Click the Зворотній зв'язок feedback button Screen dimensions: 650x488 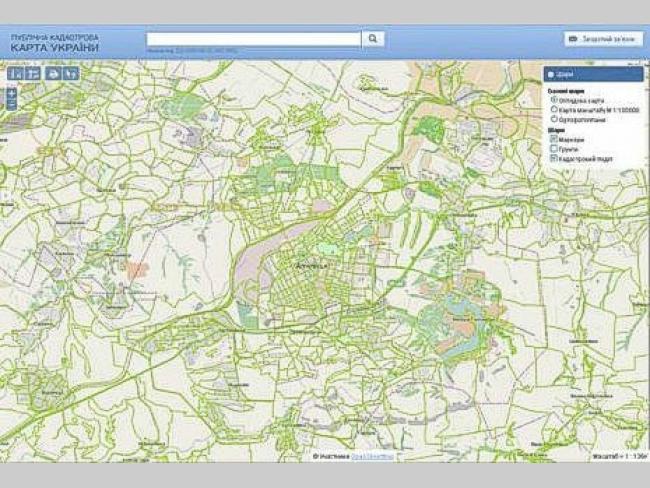point(603,39)
